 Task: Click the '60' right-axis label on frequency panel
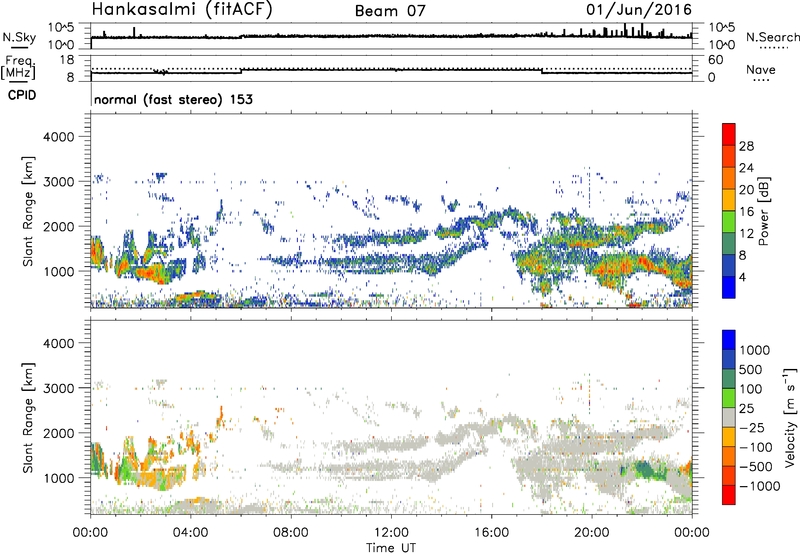(x=715, y=60)
